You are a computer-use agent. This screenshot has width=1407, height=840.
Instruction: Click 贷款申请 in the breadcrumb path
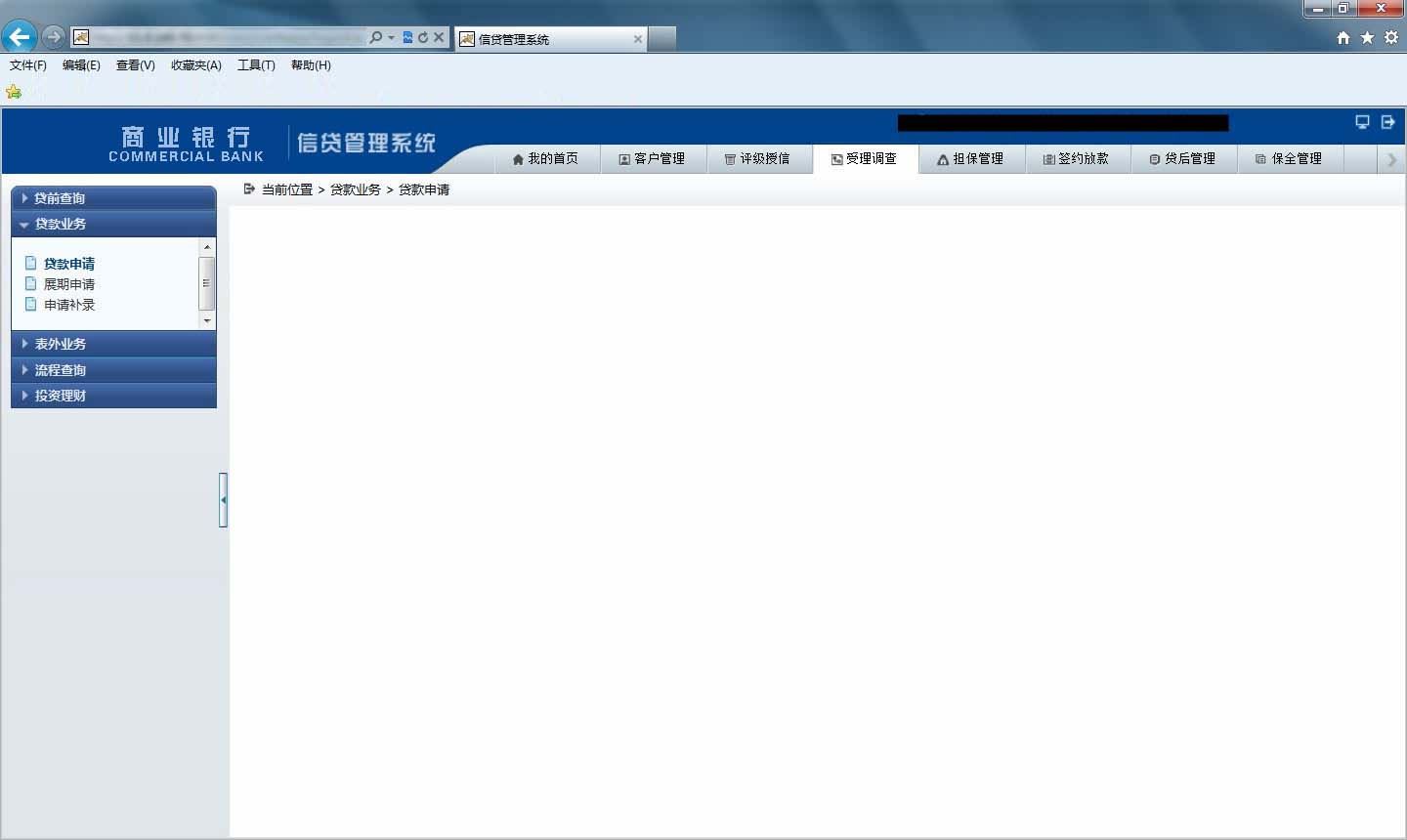(x=424, y=189)
